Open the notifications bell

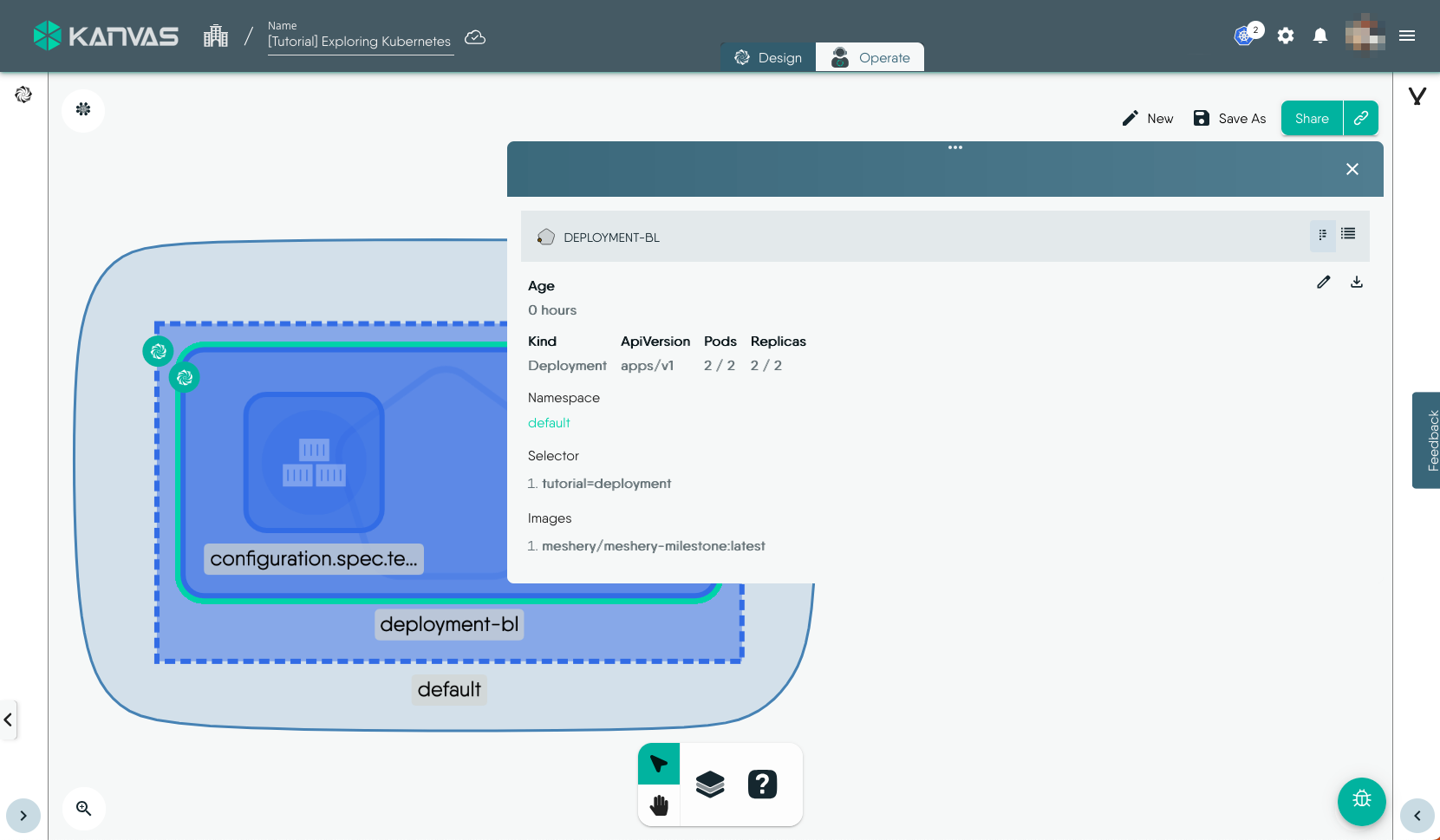click(1319, 36)
